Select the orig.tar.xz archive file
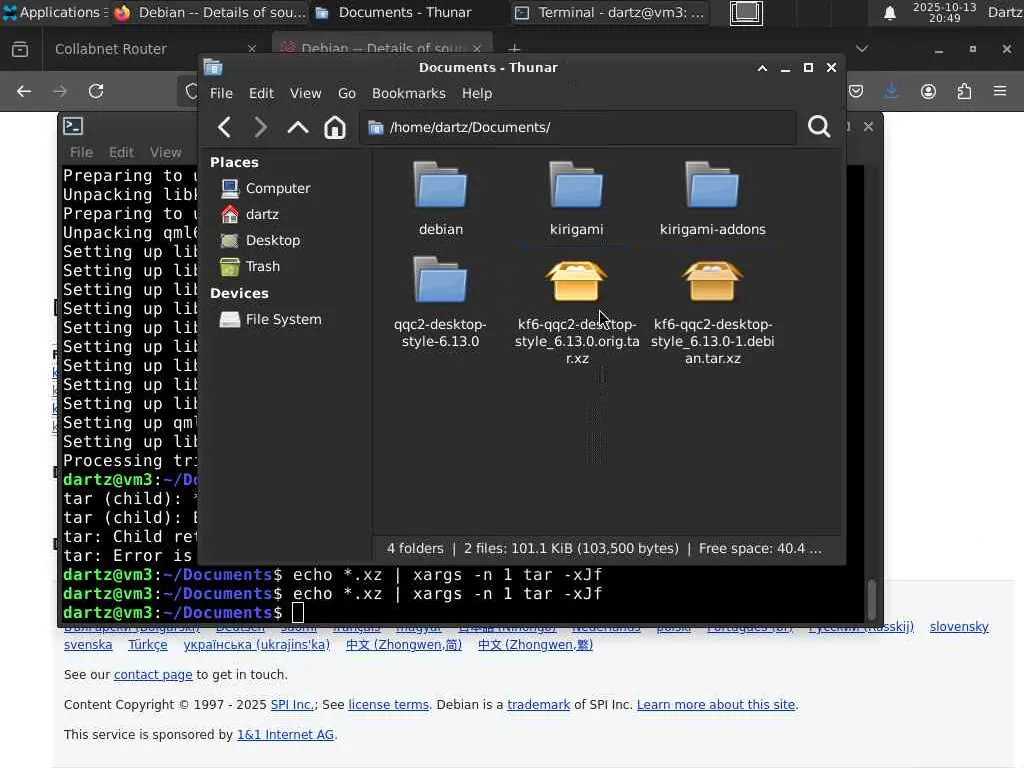Viewport: 1024px width, 768px height. click(577, 311)
